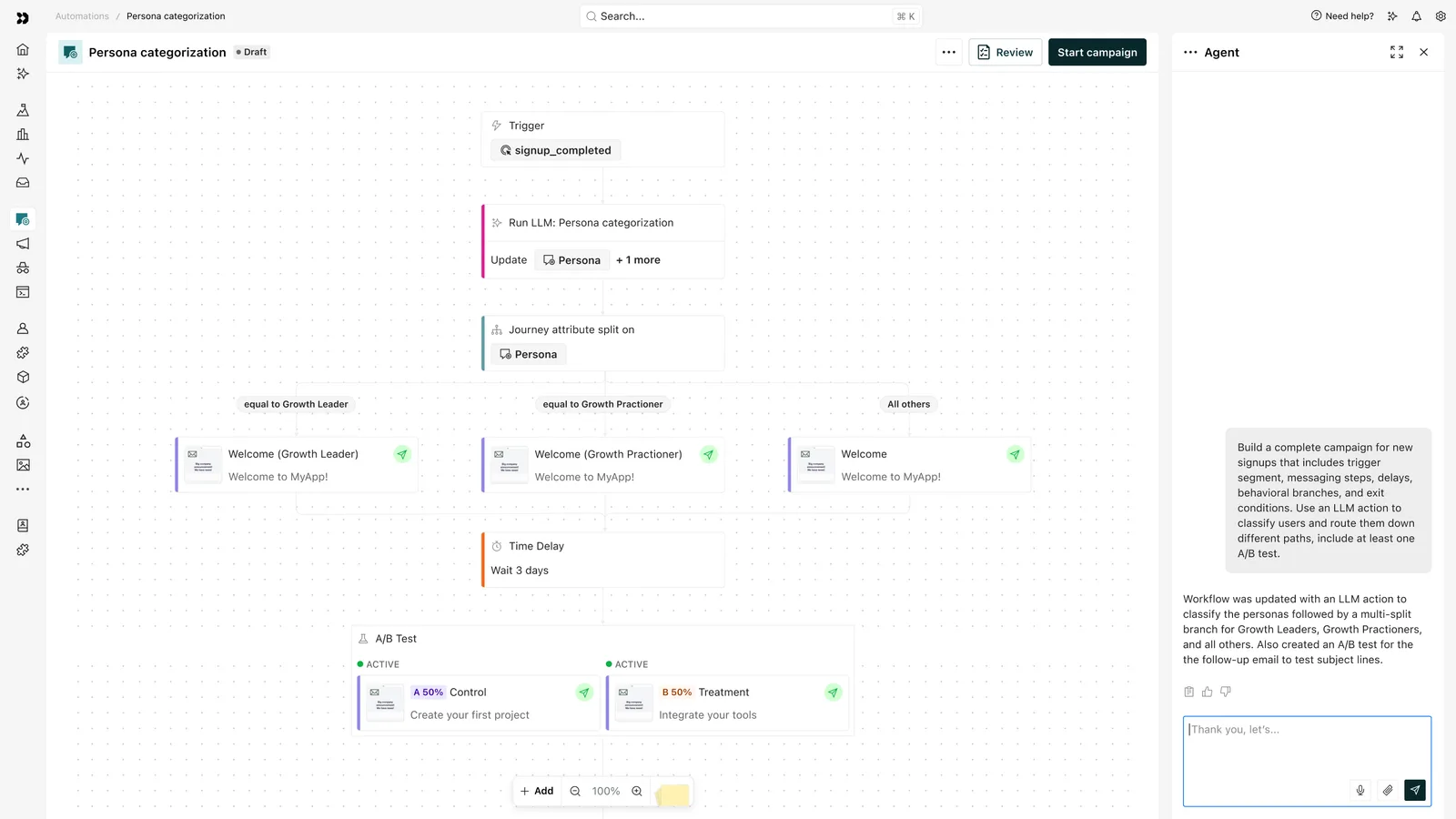1456x819 pixels.
Task: Open the activity pulse sidebar icon
Action: pyautogui.click(x=23, y=158)
